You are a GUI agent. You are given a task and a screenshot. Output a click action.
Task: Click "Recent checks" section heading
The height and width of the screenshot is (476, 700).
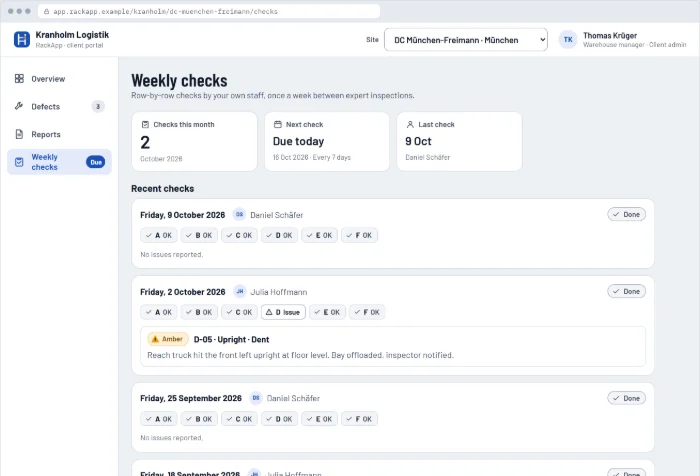click(x=162, y=188)
